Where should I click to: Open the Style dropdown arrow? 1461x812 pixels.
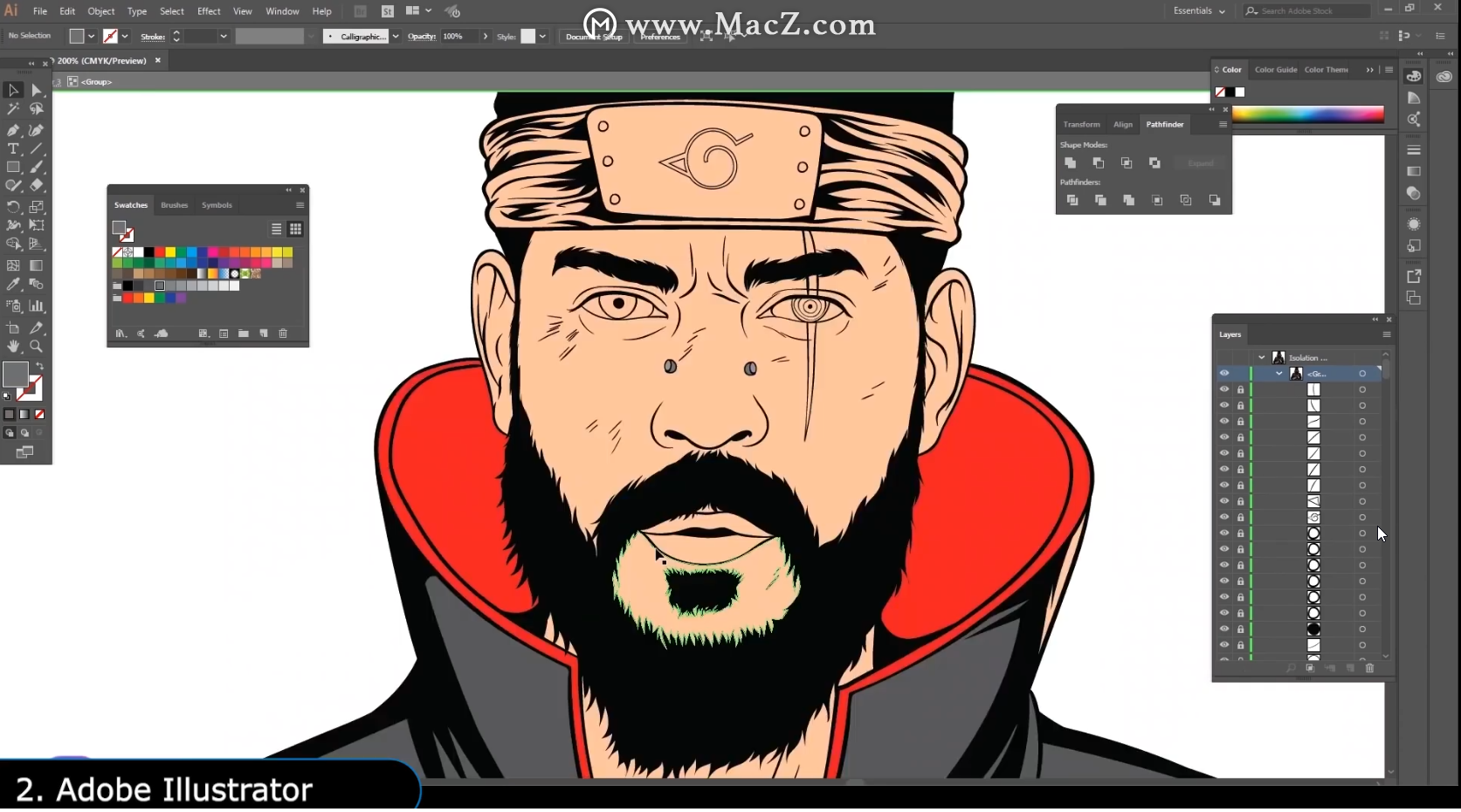542,37
